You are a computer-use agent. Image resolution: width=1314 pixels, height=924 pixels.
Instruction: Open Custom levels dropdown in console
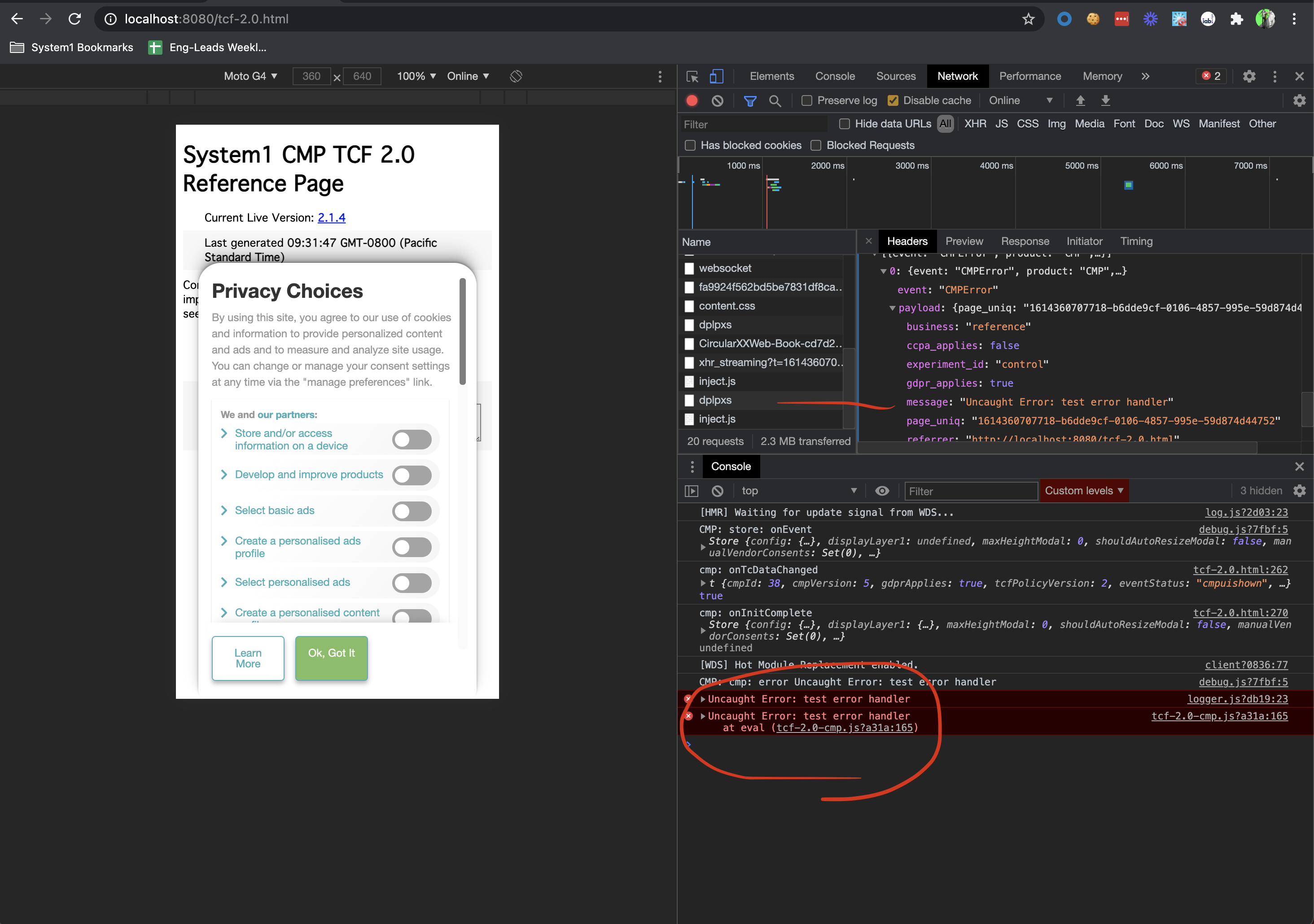(x=1083, y=491)
